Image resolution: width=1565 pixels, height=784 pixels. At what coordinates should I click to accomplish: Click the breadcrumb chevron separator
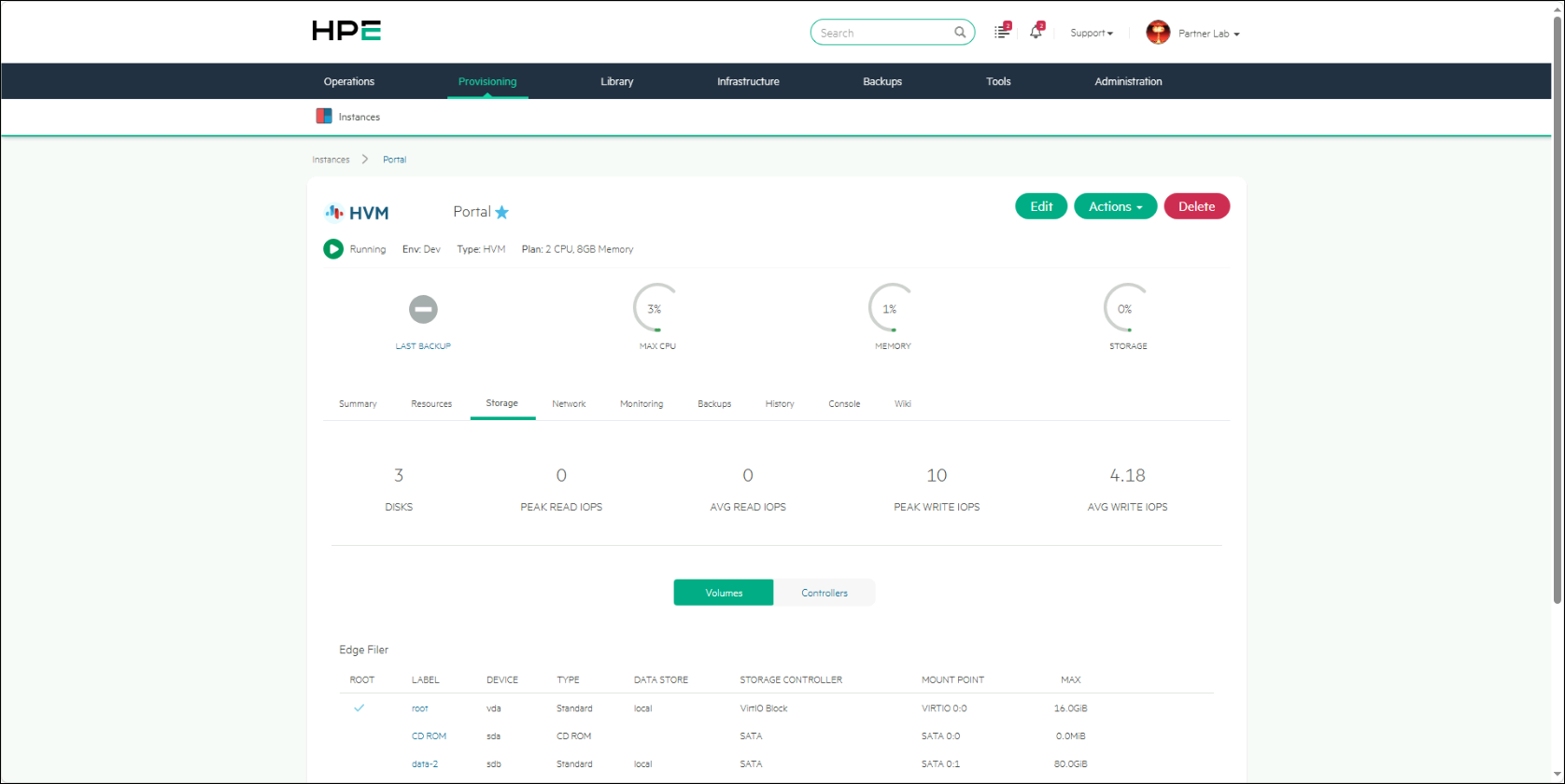365,160
